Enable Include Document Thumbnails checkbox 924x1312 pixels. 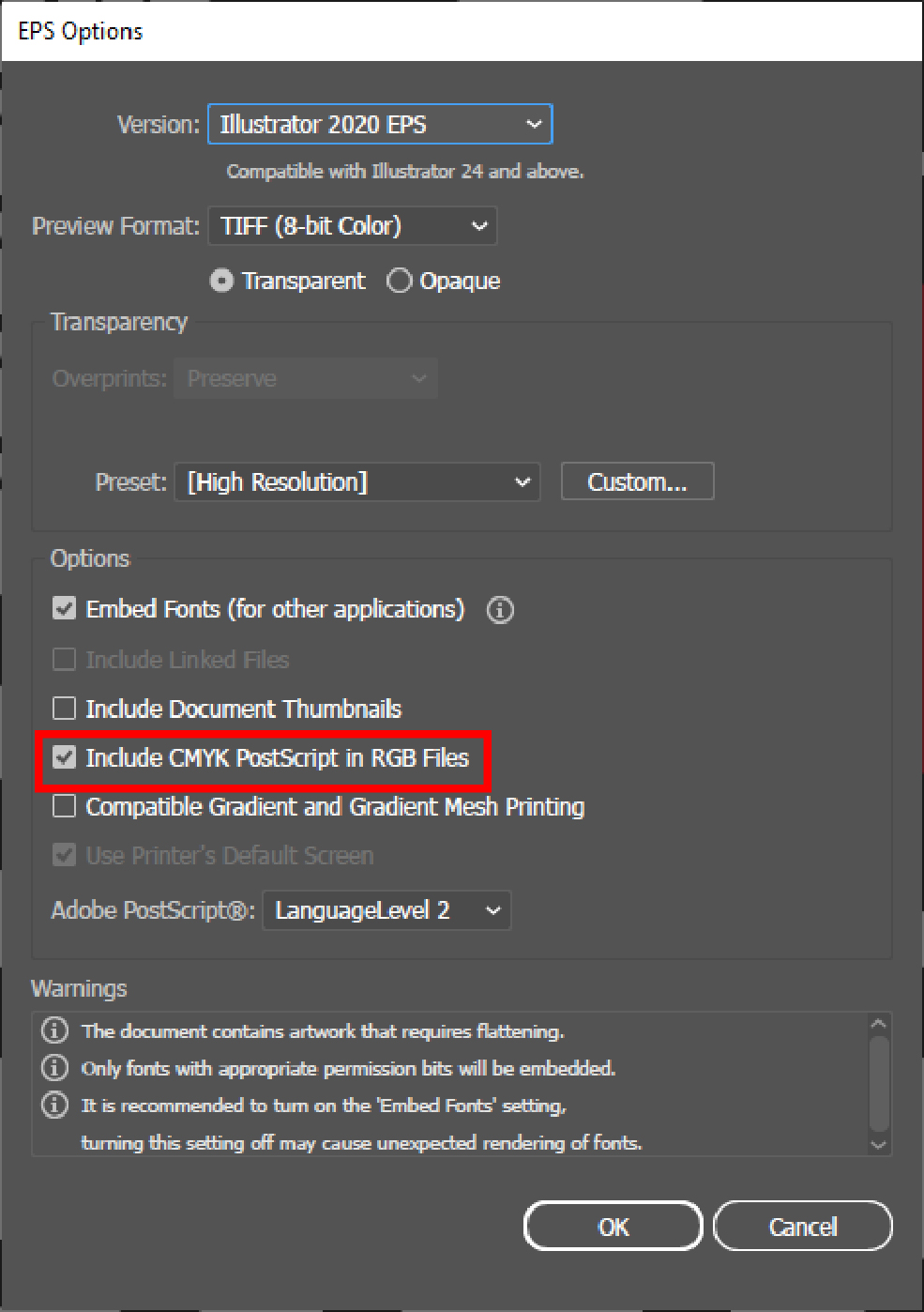click(x=64, y=708)
